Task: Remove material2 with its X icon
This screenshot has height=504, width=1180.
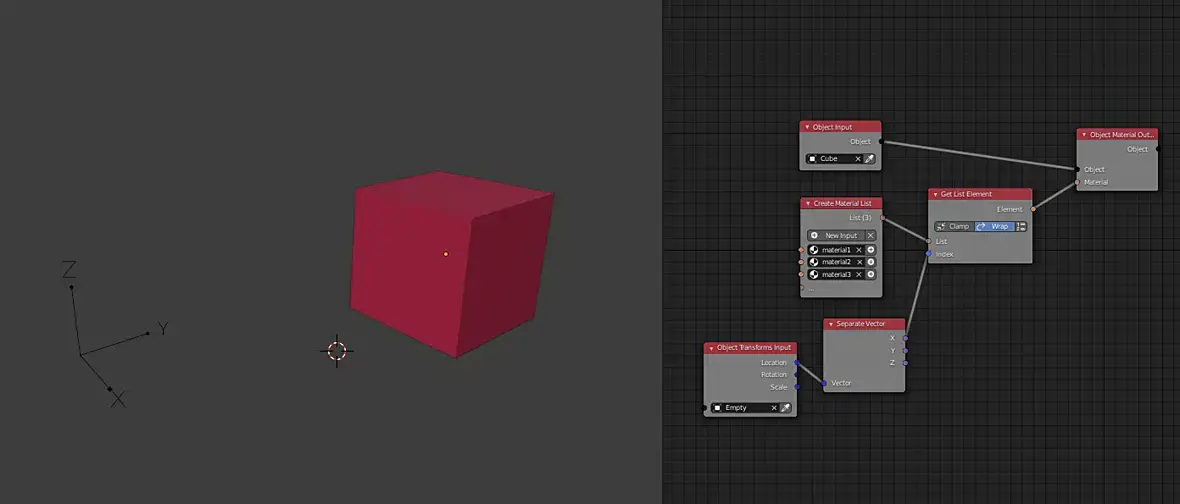Action: click(859, 262)
